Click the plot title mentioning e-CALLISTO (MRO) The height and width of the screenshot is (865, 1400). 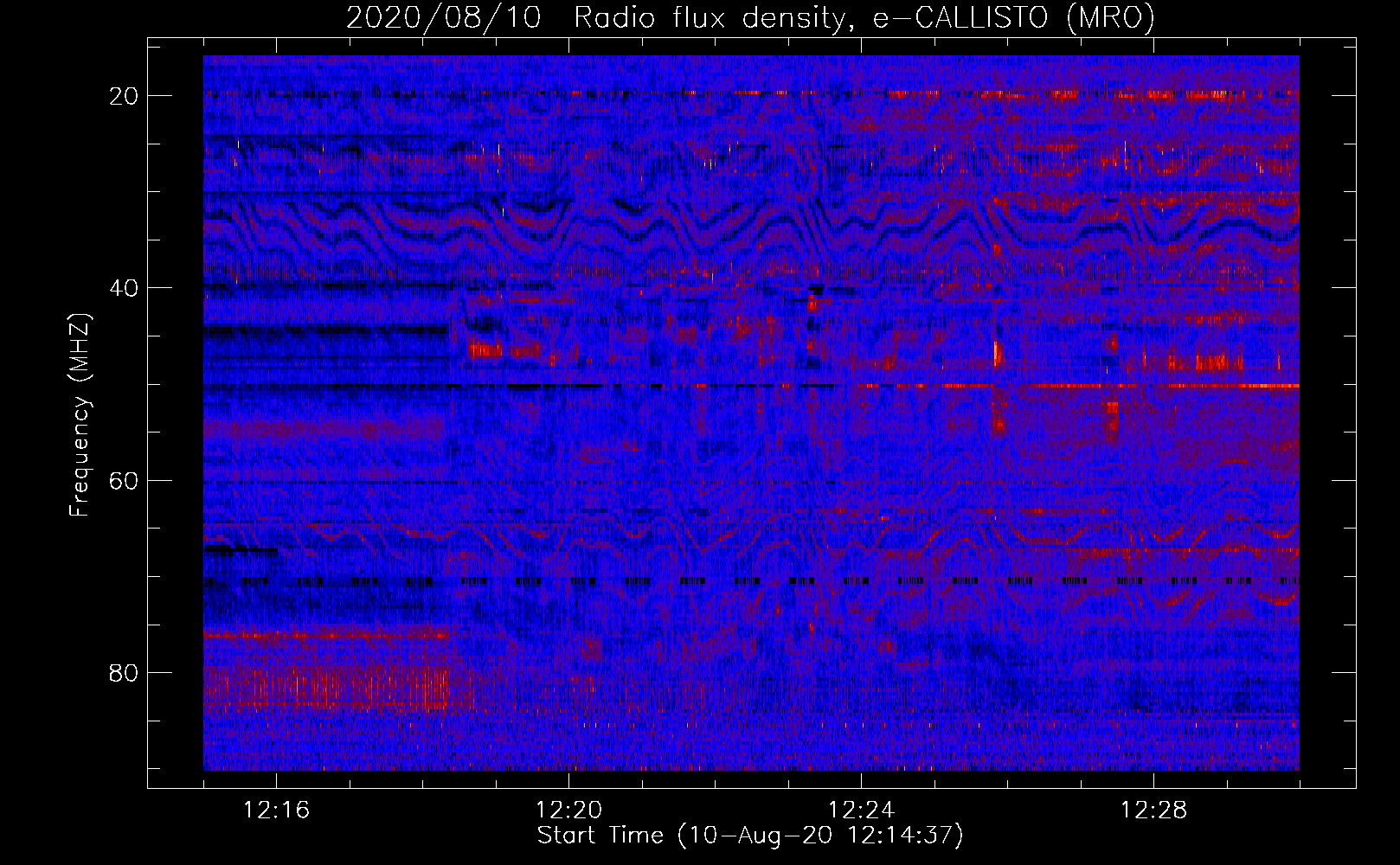click(x=750, y=18)
